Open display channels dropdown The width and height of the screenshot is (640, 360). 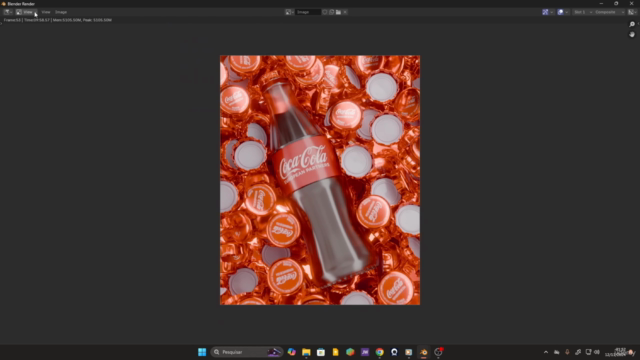[631, 12]
